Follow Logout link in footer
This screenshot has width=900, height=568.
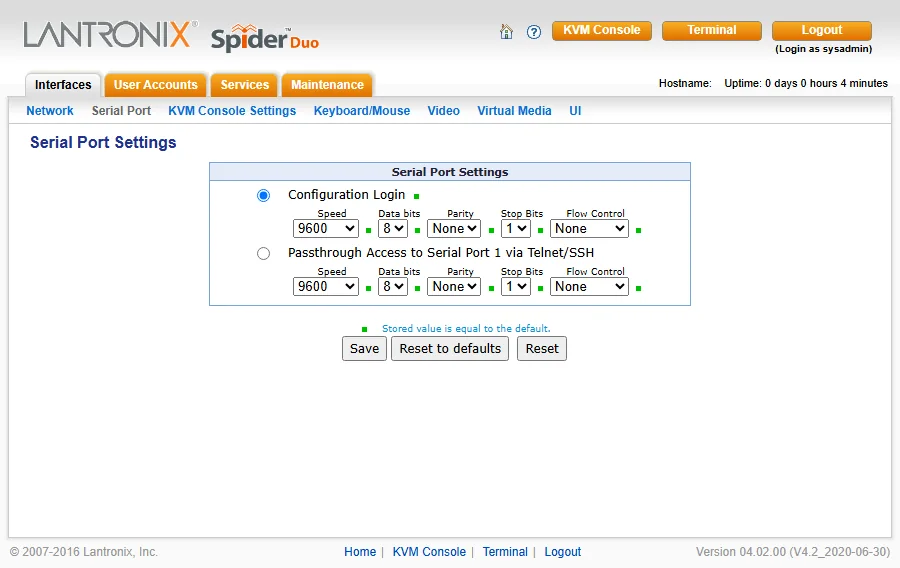coord(562,552)
